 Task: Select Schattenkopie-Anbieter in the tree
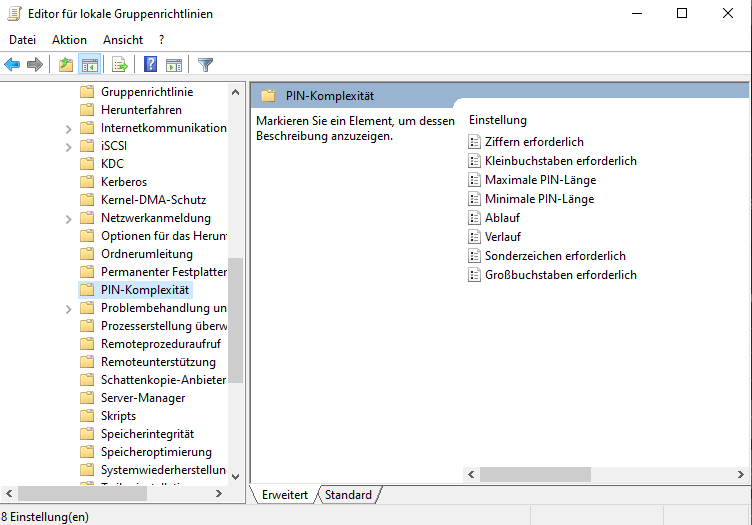(163, 380)
